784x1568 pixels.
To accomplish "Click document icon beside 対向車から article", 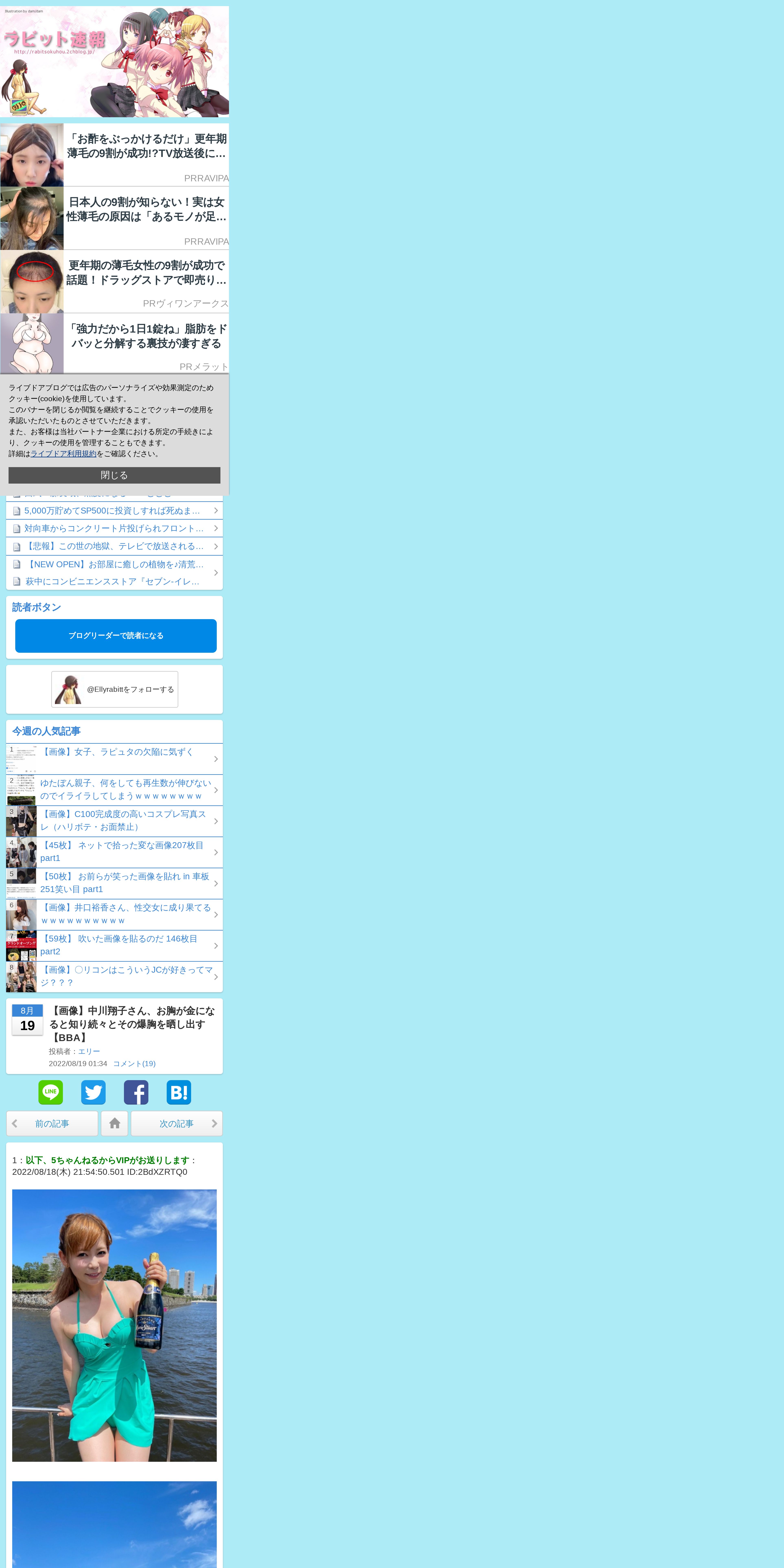I will tap(17, 529).
